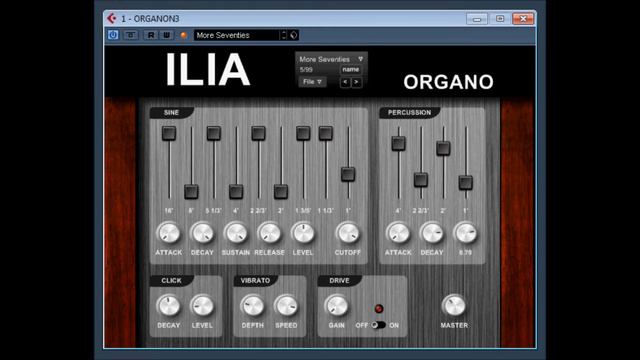The width and height of the screenshot is (640, 360).
Task: Open the host preset field 'More Seventies'
Action: pyautogui.click(x=237, y=35)
